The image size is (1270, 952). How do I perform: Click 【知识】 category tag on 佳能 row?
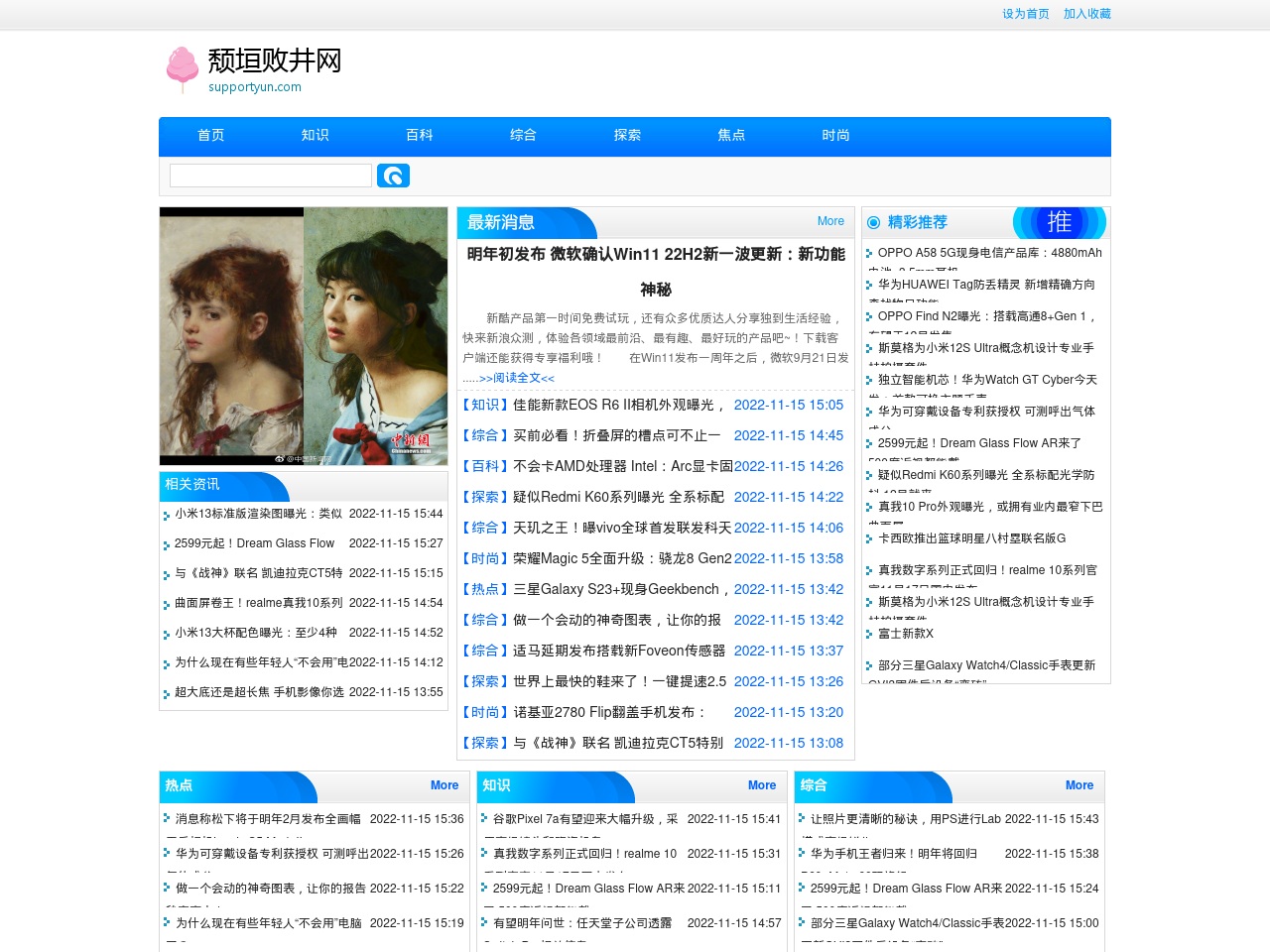click(x=485, y=405)
